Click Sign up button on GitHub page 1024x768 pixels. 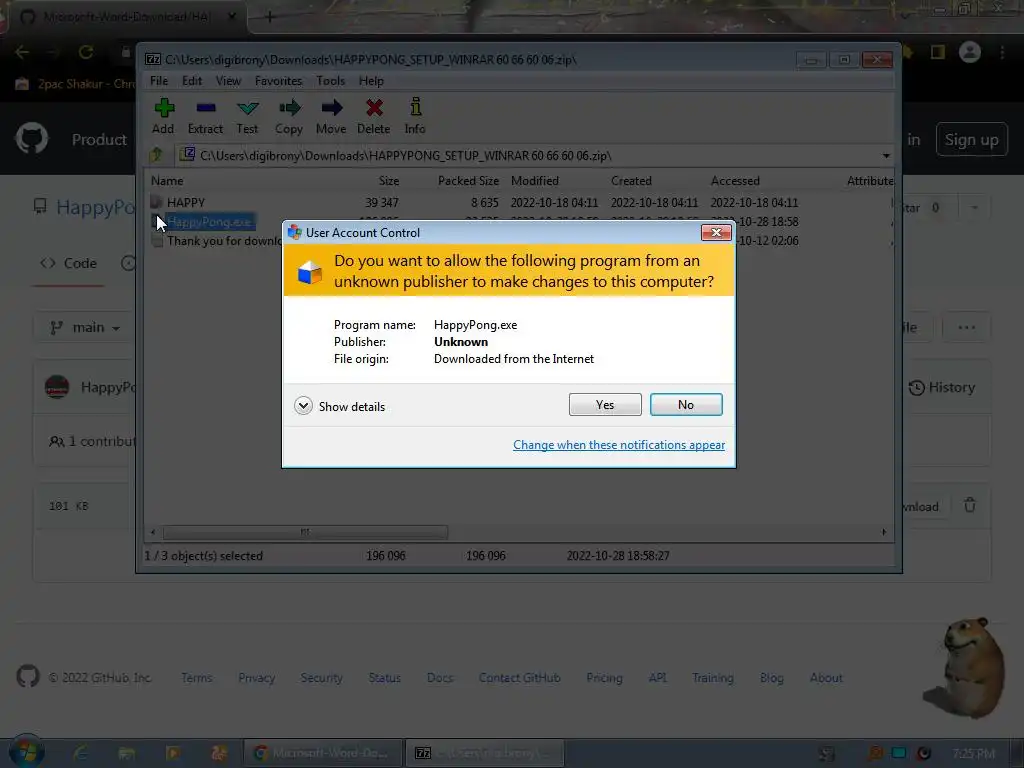coord(971,140)
